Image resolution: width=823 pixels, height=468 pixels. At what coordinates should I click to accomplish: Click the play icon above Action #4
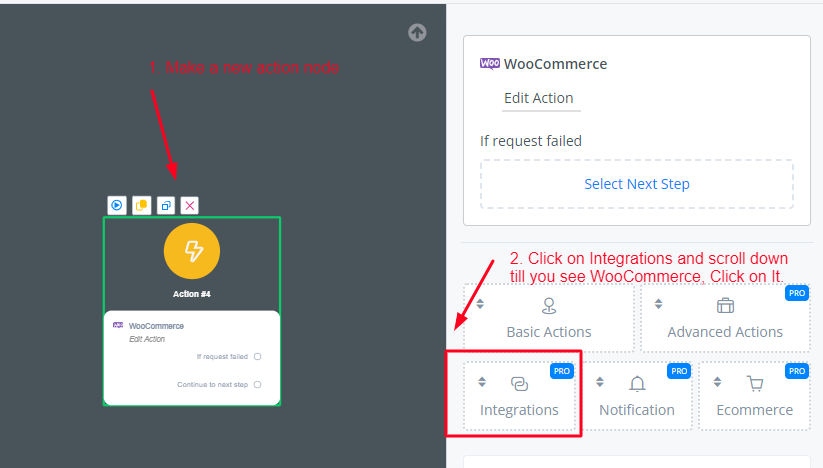coord(117,205)
